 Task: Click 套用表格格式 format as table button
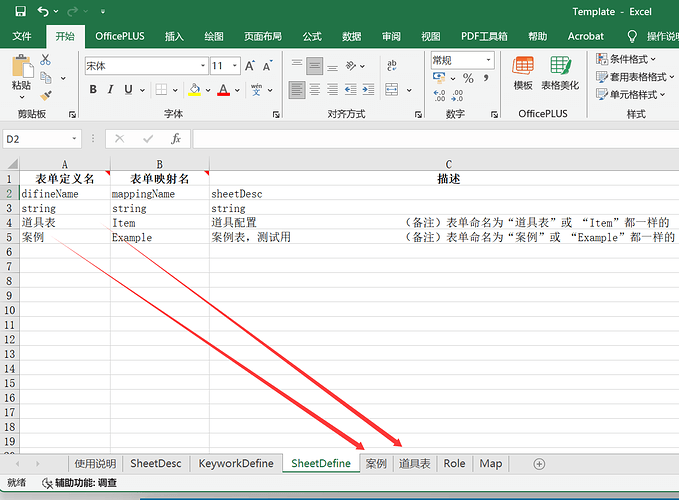tap(635, 77)
